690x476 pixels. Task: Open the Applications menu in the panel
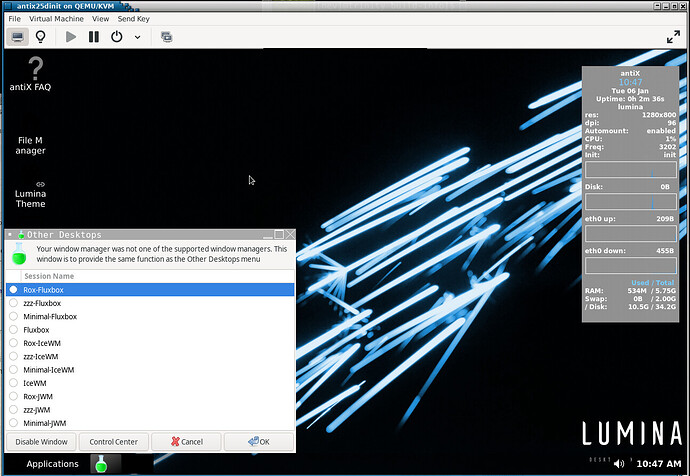point(52,464)
